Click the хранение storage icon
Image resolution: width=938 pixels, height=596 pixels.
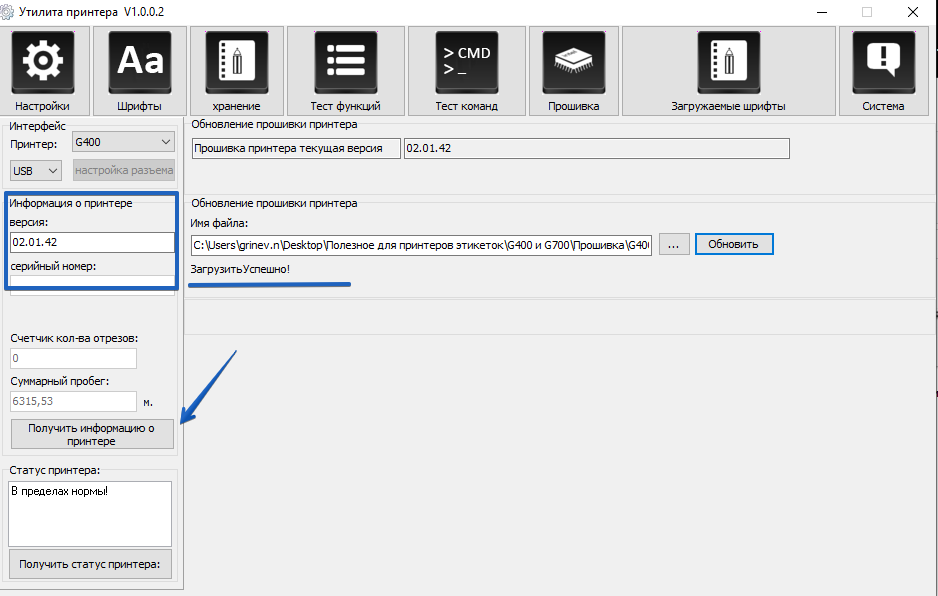[236, 62]
